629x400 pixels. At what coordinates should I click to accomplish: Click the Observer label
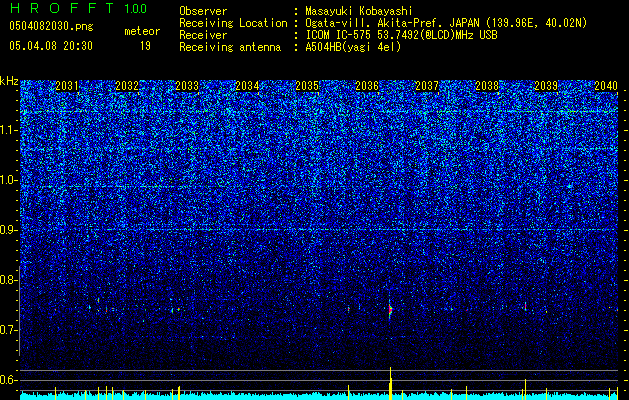(x=203, y=11)
